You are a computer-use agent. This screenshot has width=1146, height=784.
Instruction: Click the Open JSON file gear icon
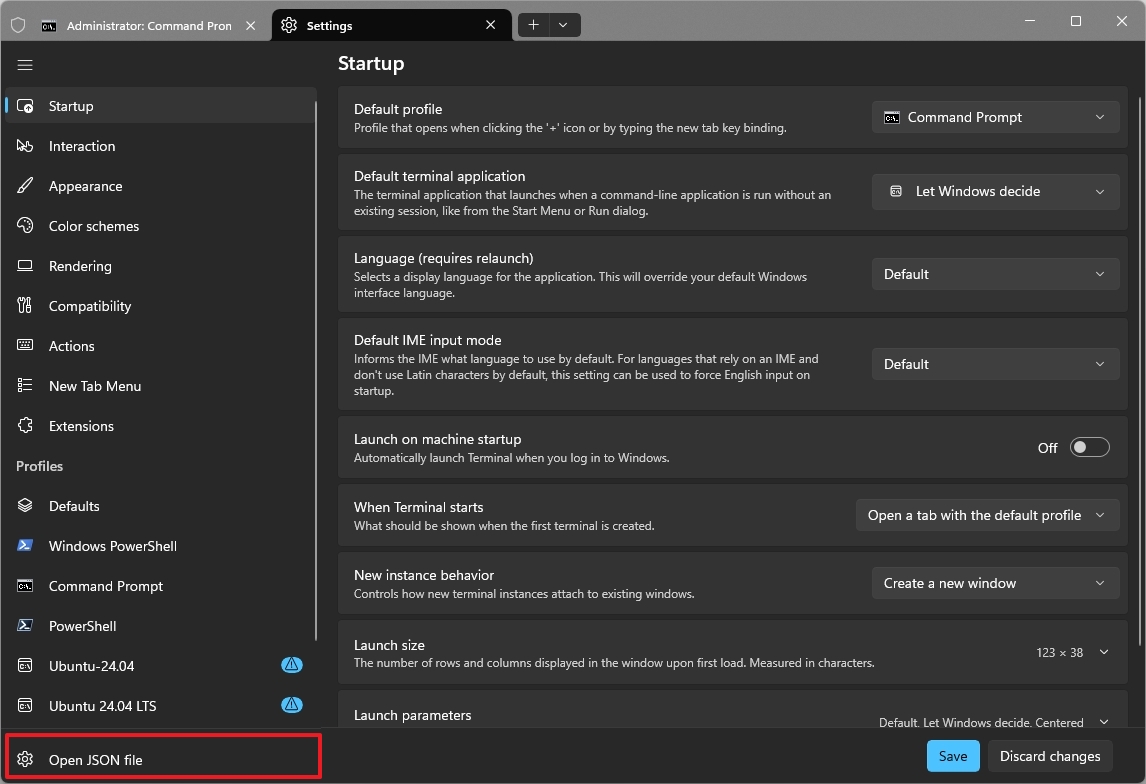tap(26, 760)
